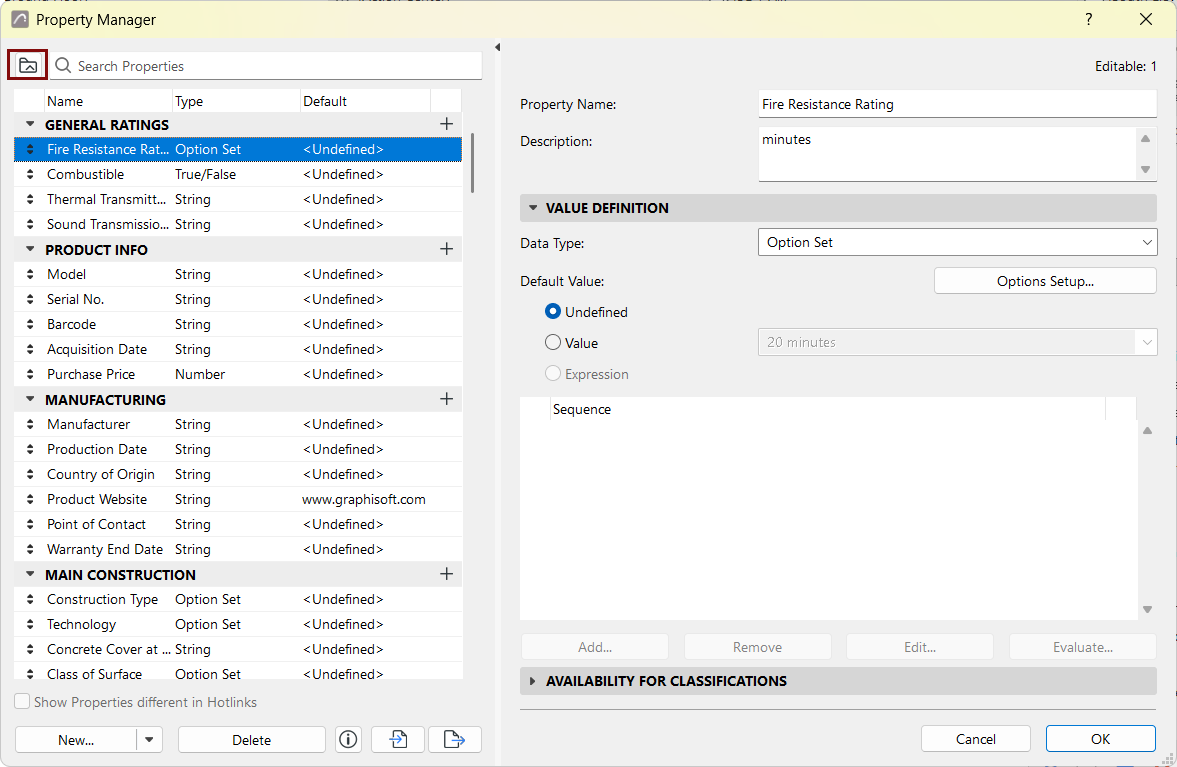This screenshot has height=767, width=1177.
Task: Collapse the MAIN CONSTRUCTION group
Action: [x=30, y=574]
